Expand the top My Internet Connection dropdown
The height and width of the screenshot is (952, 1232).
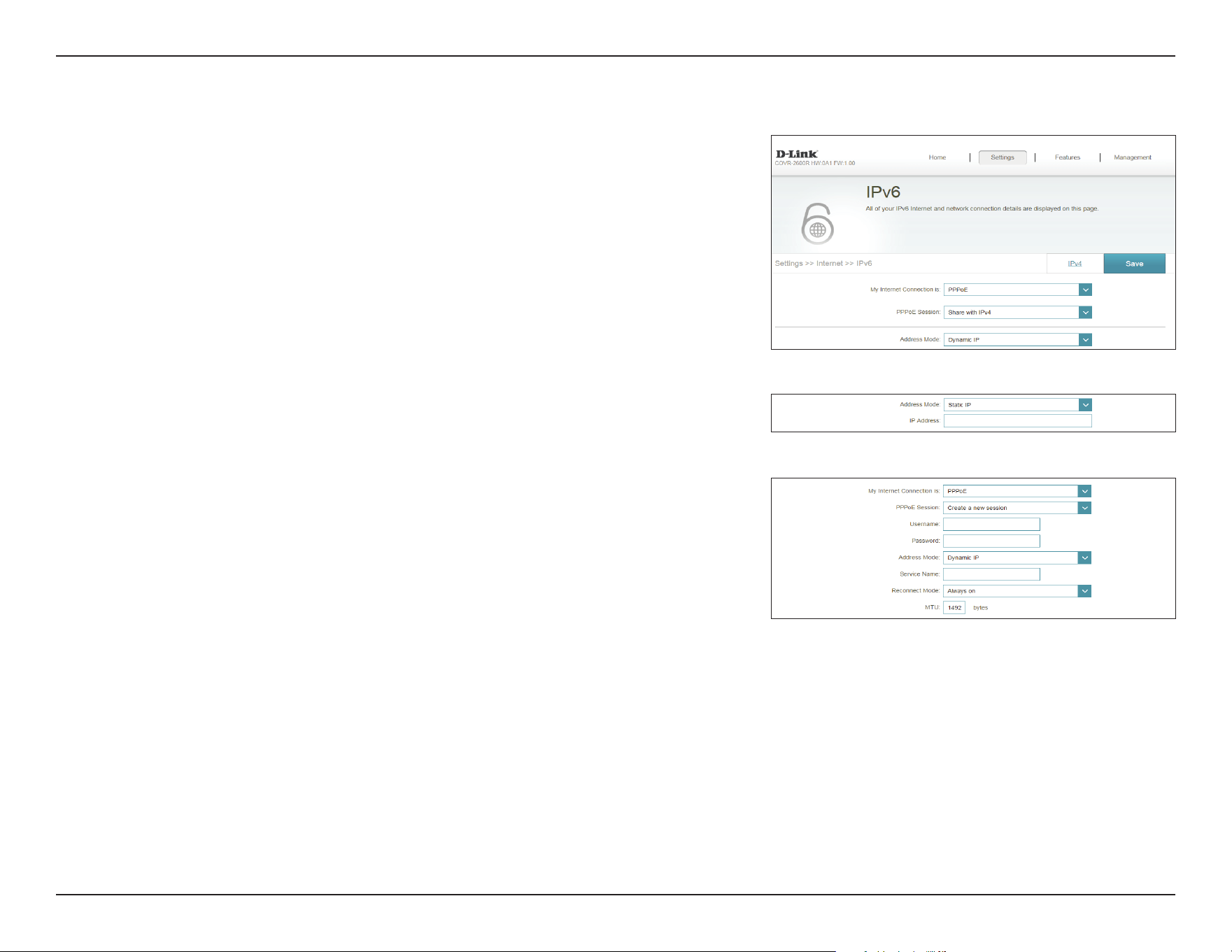click(x=1017, y=290)
